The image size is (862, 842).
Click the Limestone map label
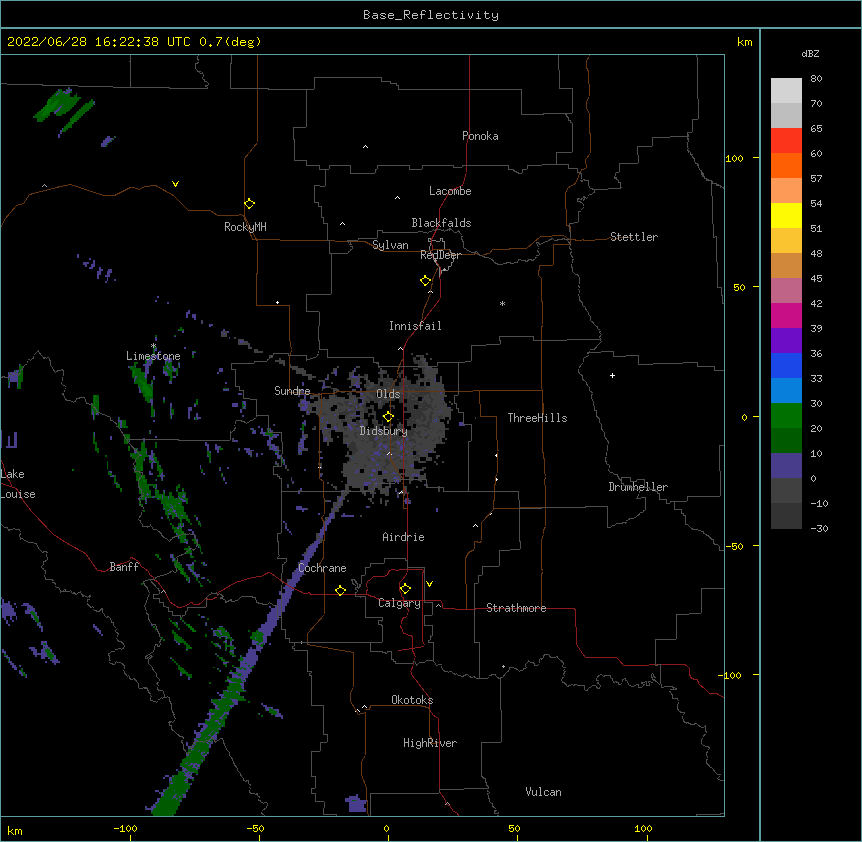(153, 356)
